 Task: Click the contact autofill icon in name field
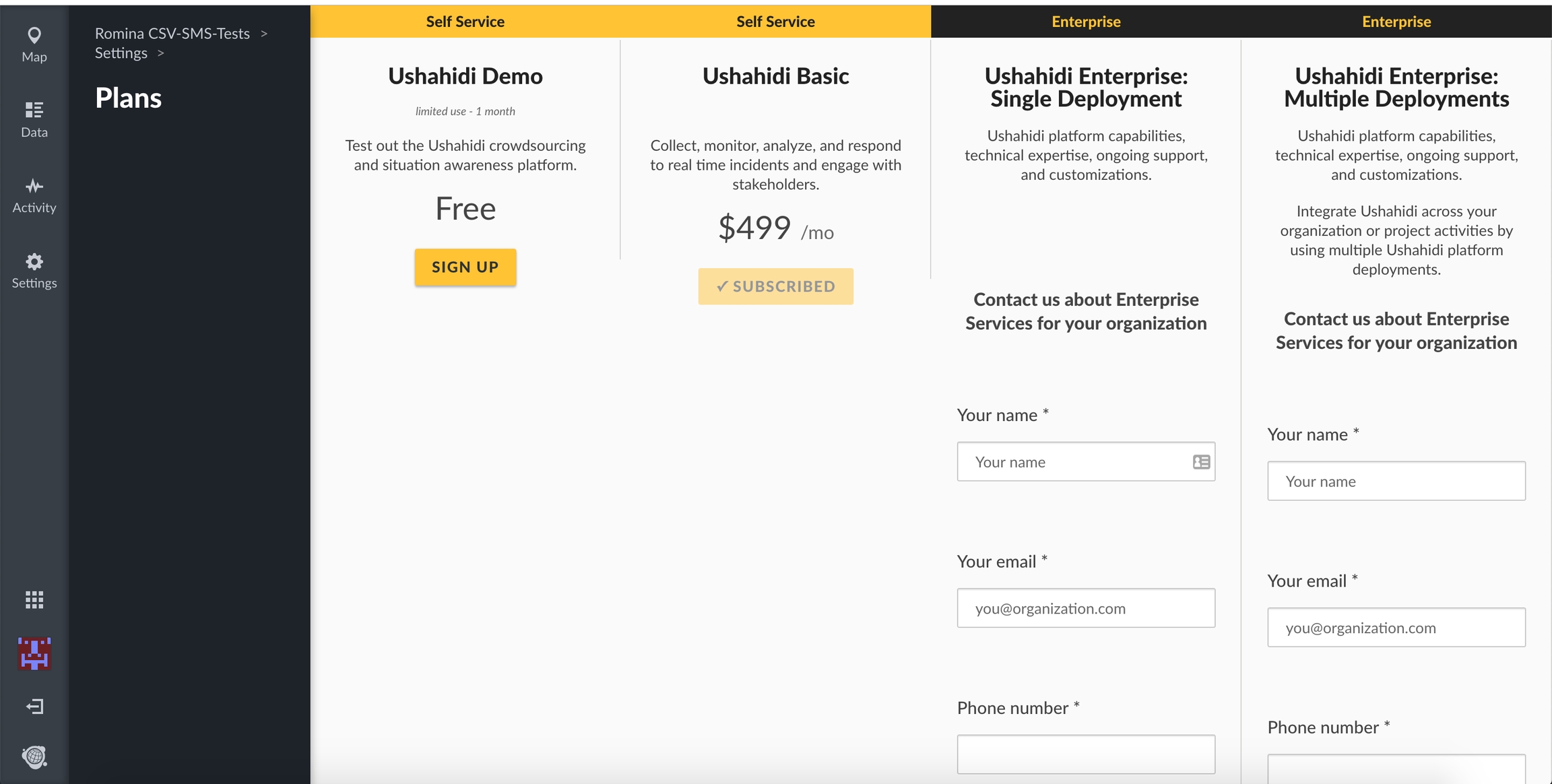(x=1201, y=462)
